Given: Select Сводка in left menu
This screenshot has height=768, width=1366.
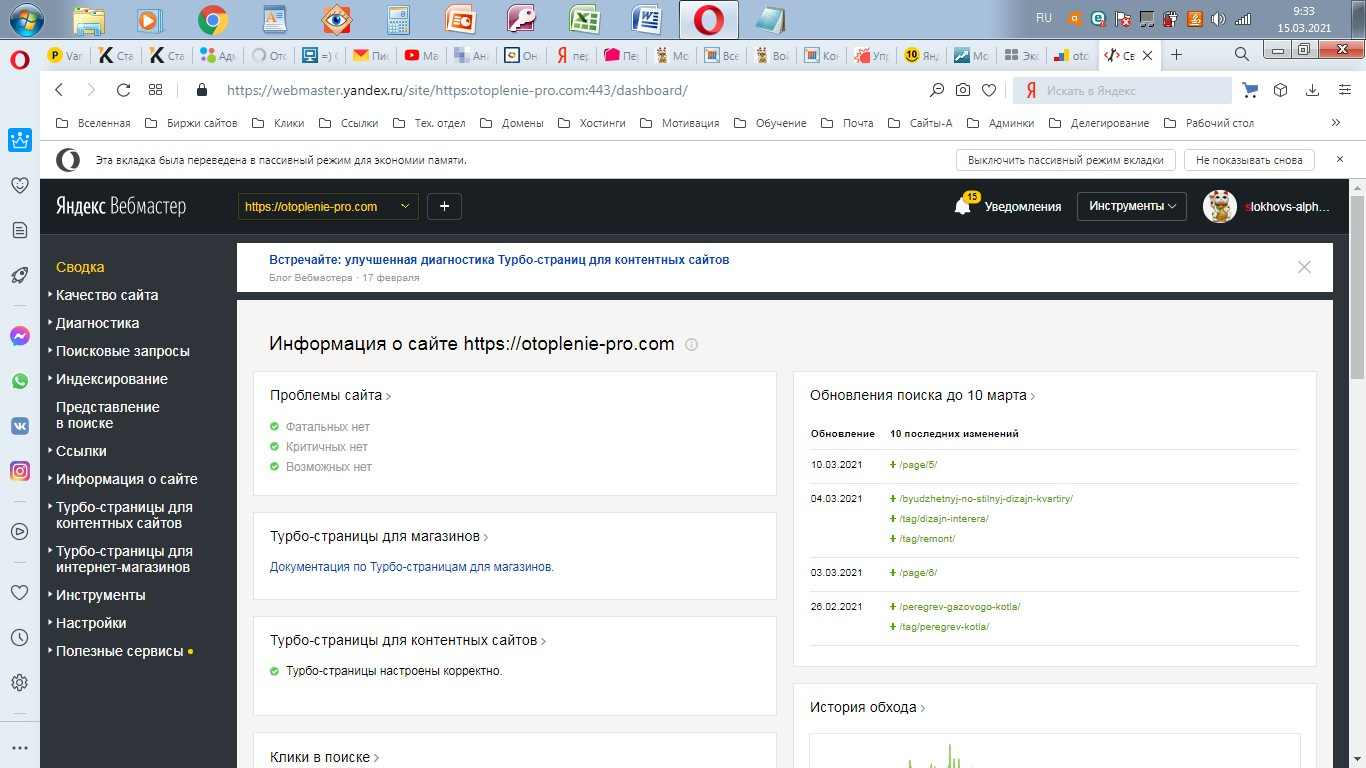Looking at the screenshot, I should 80,267.
